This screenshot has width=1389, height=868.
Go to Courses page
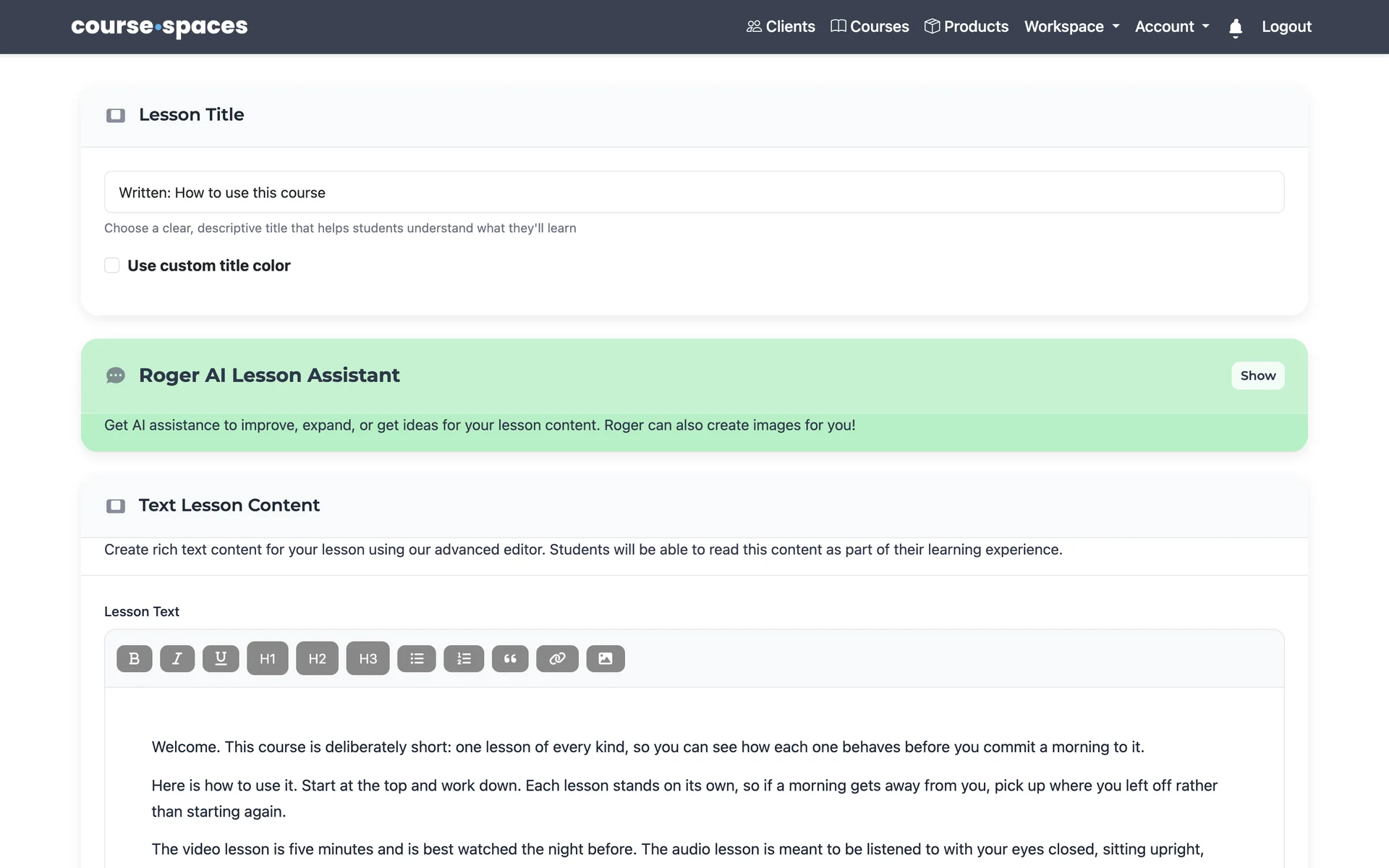click(x=870, y=27)
